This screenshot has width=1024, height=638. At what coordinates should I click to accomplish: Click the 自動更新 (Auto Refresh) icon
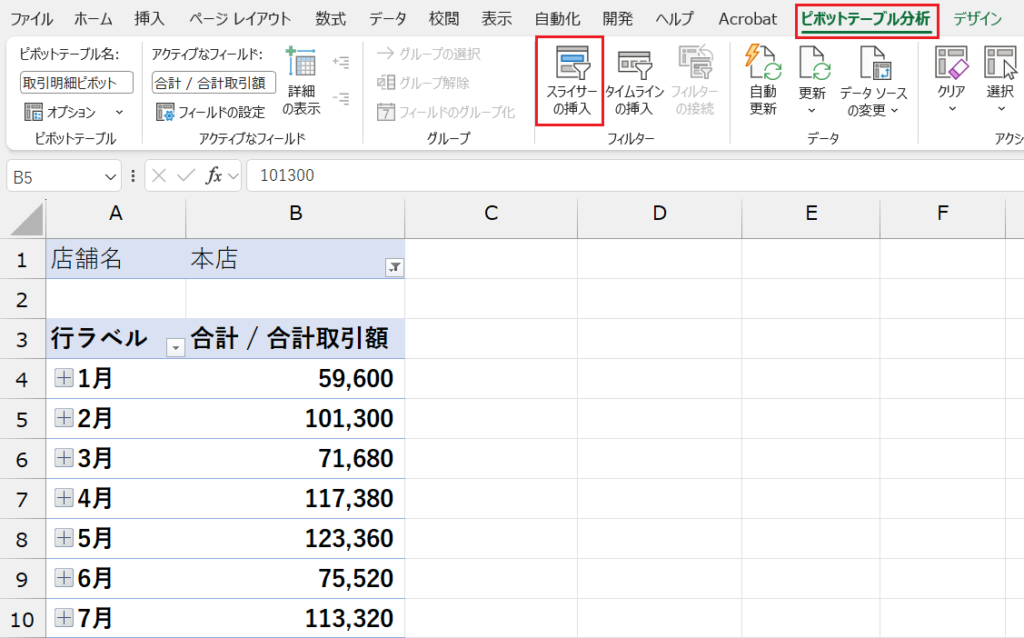pyautogui.click(x=763, y=66)
